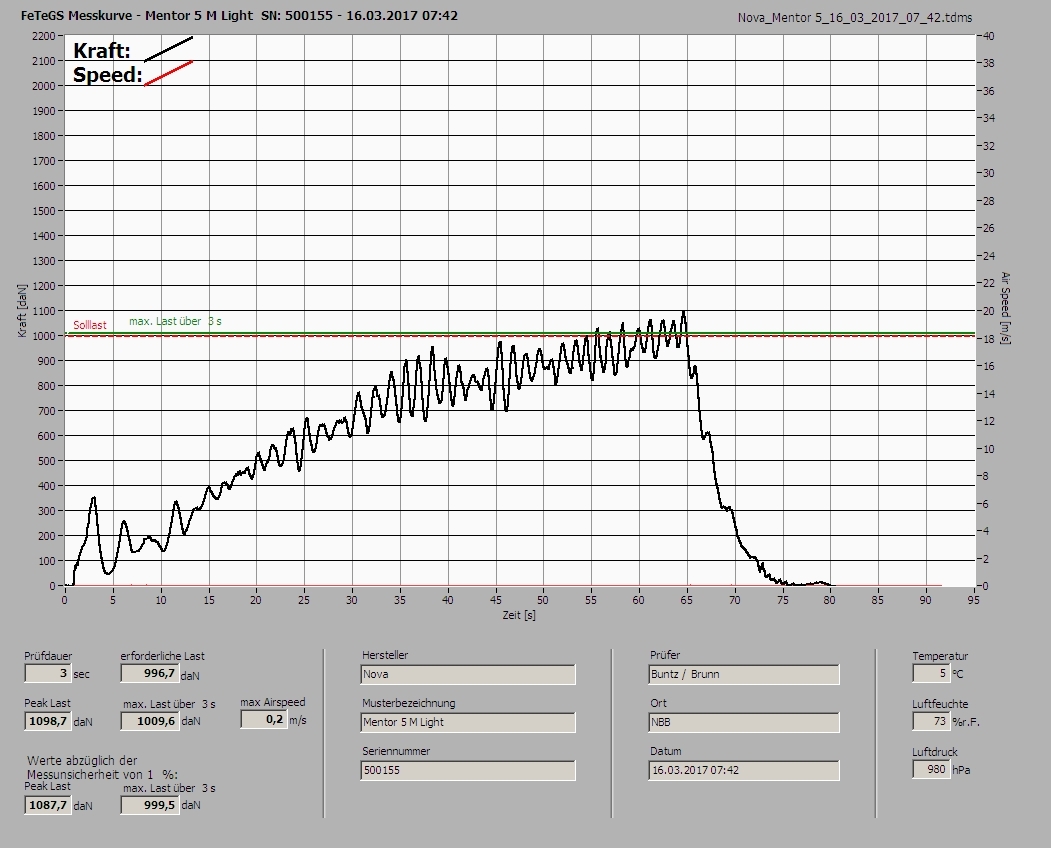Click the Seriennummer field showing 500155
Screen dimensions: 1051x848
[468, 770]
